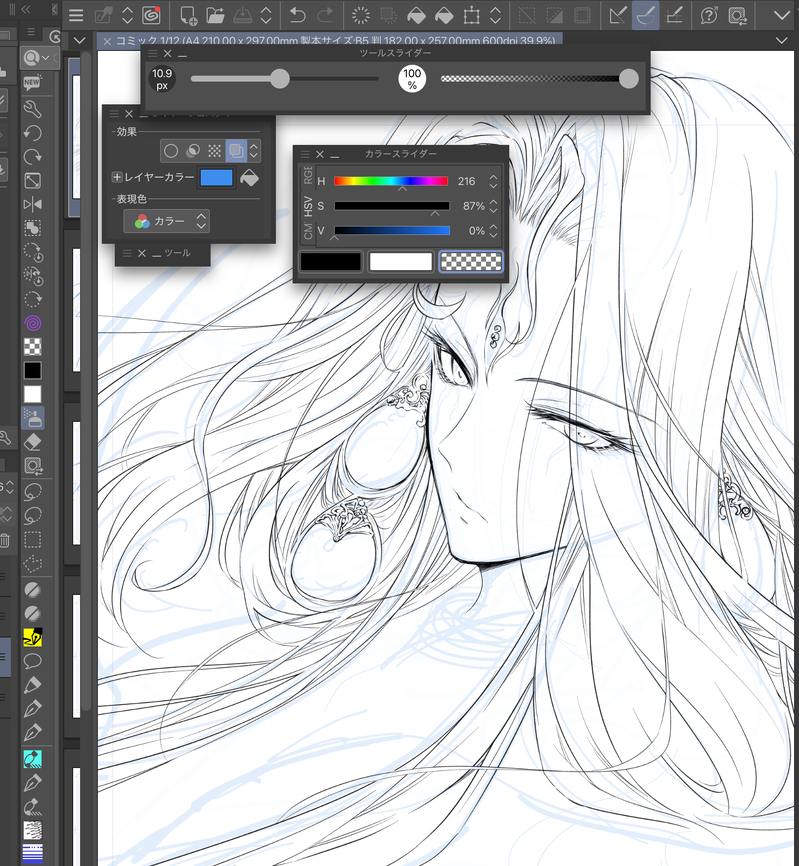799x866 pixels.
Task: Create a new canvas from the command bar
Action: click(188, 15)
